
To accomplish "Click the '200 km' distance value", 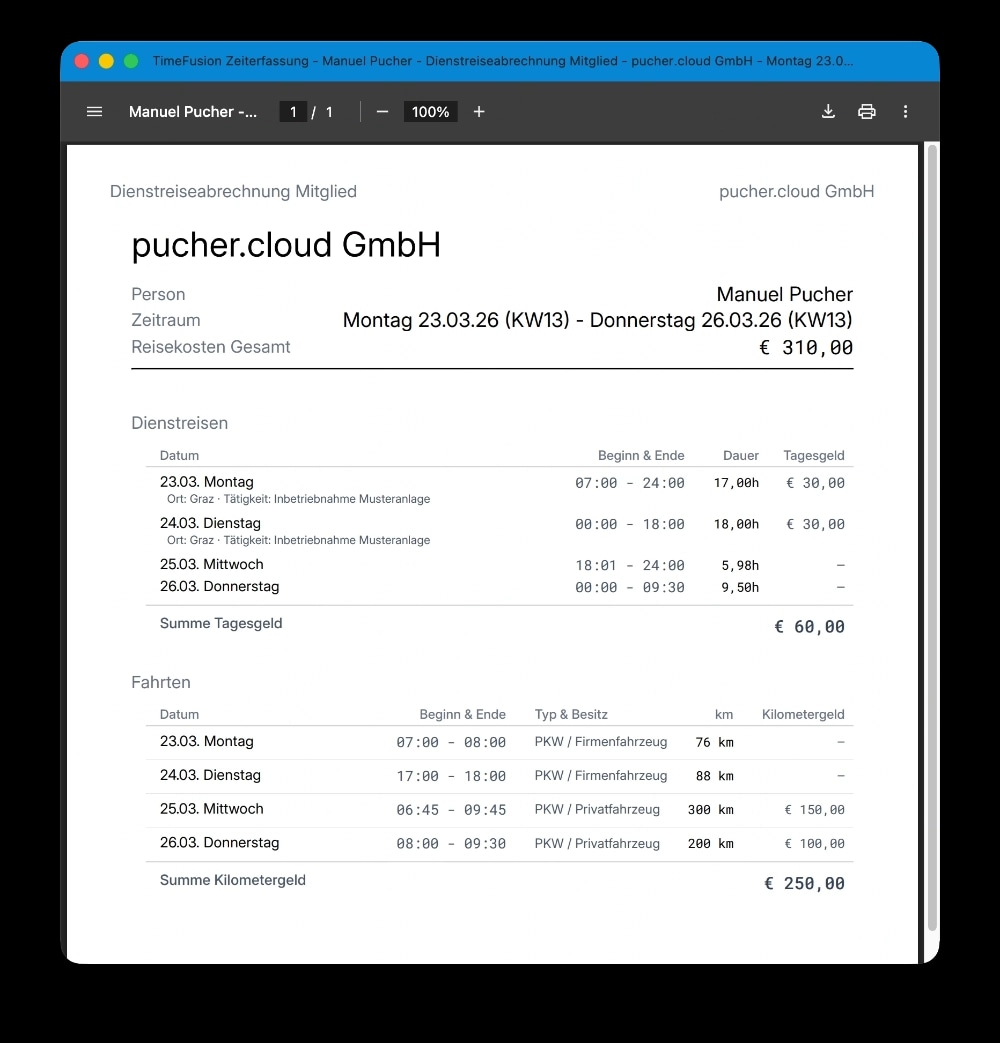I will point(711,843).
